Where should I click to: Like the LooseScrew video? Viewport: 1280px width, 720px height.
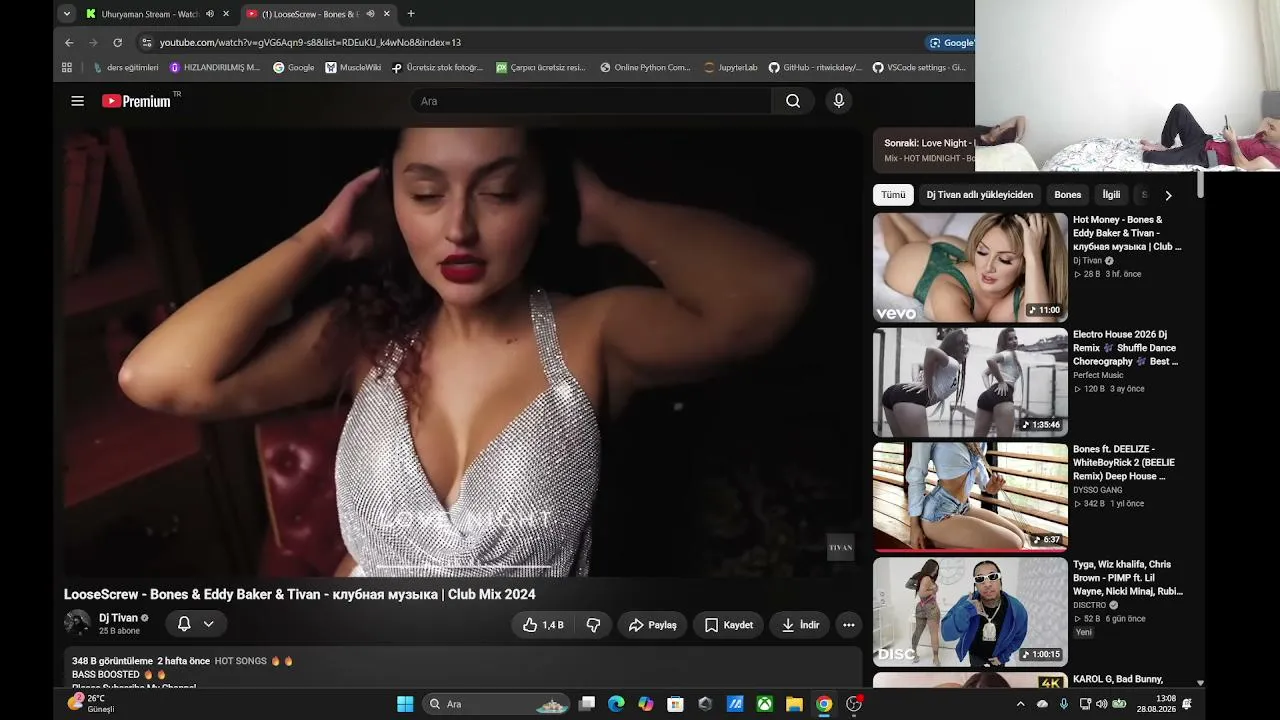pyautogui.click(x=543, y=625)
